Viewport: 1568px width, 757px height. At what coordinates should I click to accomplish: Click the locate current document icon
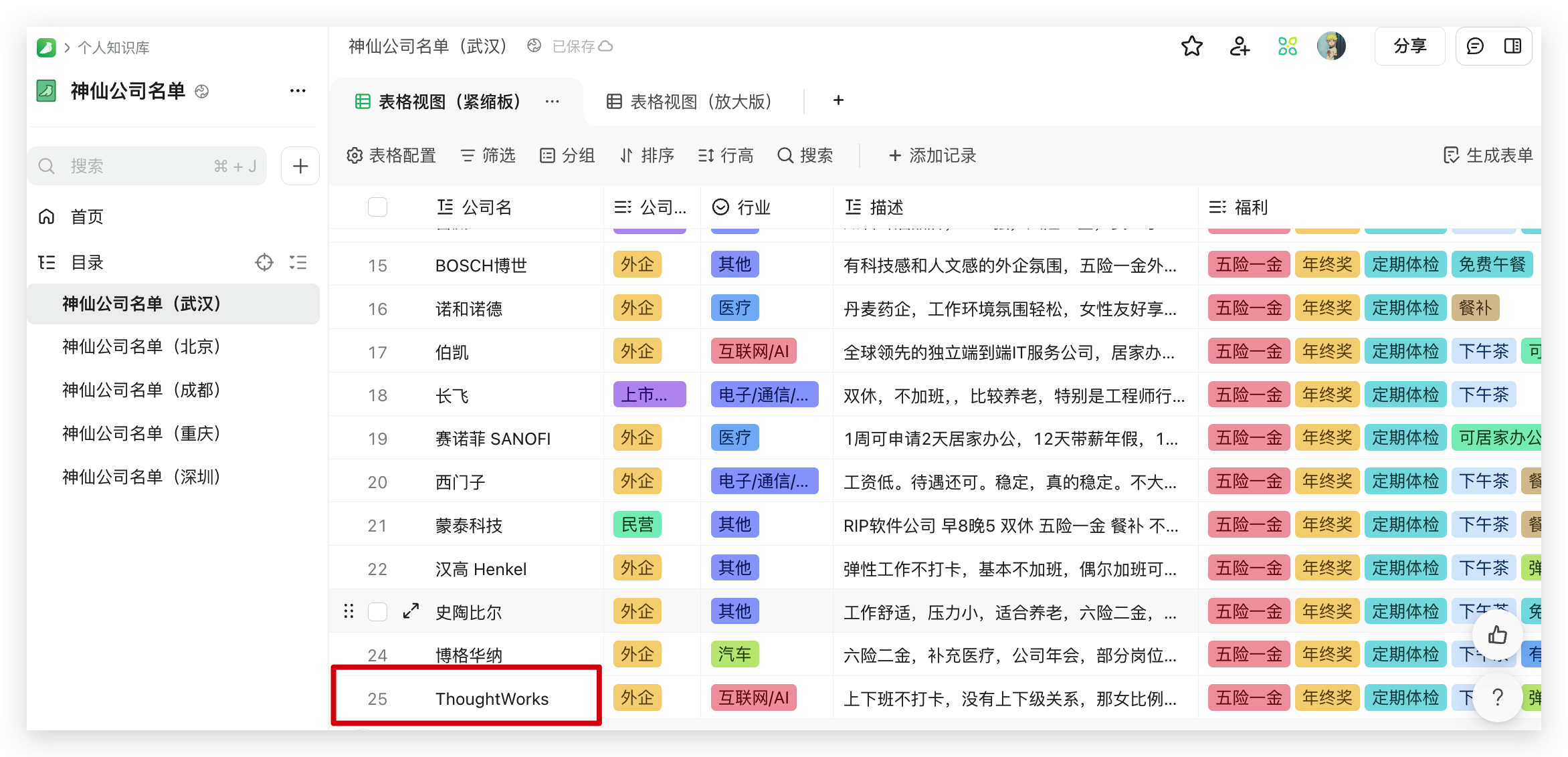click(264, 263)
